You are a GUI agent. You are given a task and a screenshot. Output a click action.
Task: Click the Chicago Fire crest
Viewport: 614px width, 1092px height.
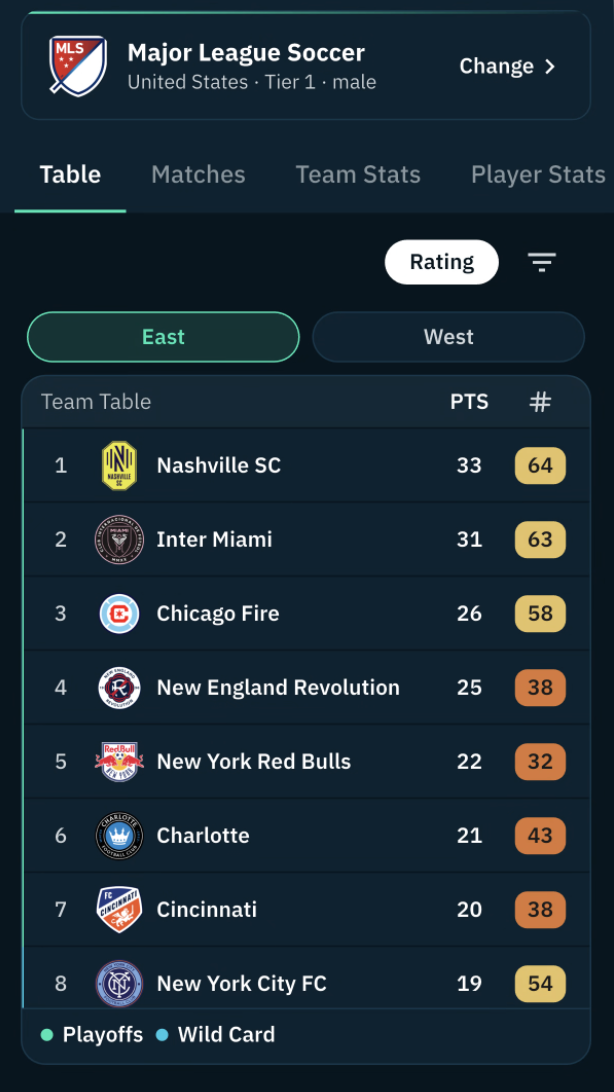coord(119,614)
